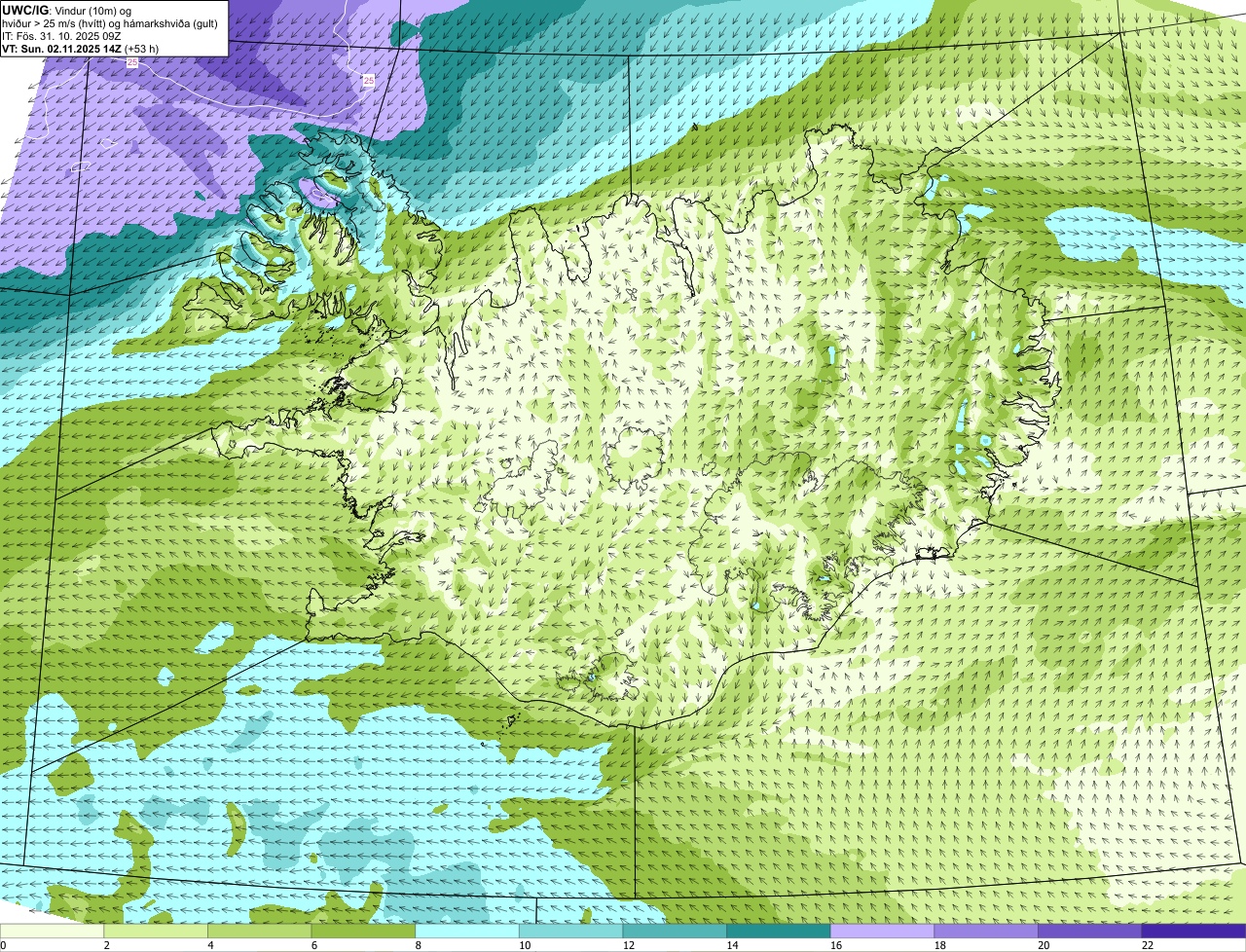1246x952 pixels.
Task: Click the "UWC/IG: Vindur (10m) og" title line
Action: tap(66, 11)
